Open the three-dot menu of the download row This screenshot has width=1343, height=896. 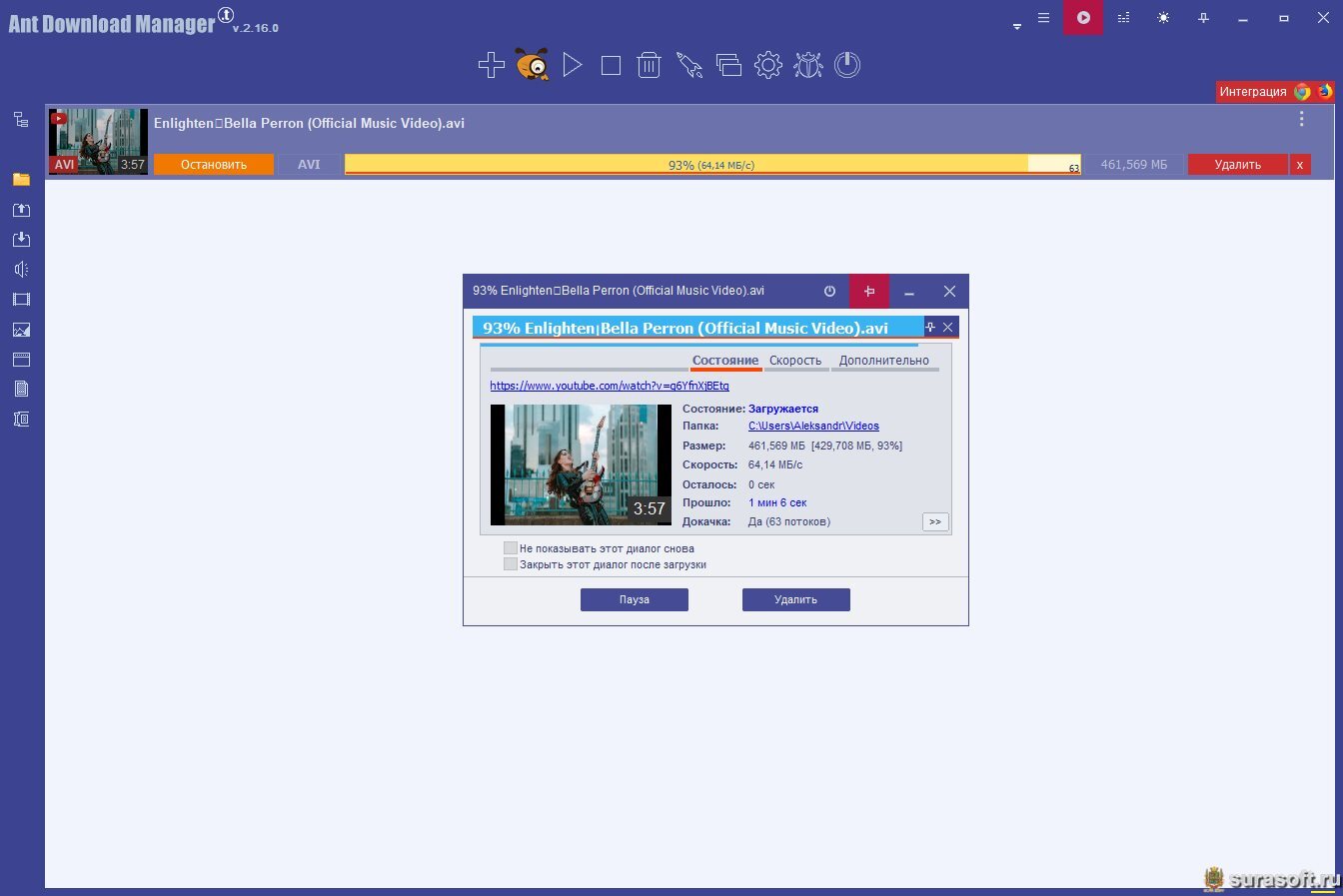click(1301, 120)
